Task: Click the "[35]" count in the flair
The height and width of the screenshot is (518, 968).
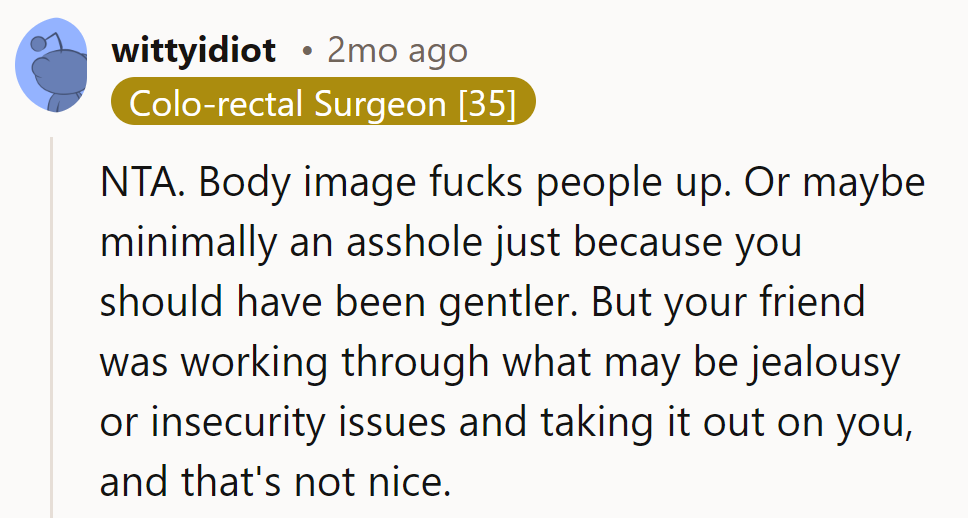Action: pos(487,103)
